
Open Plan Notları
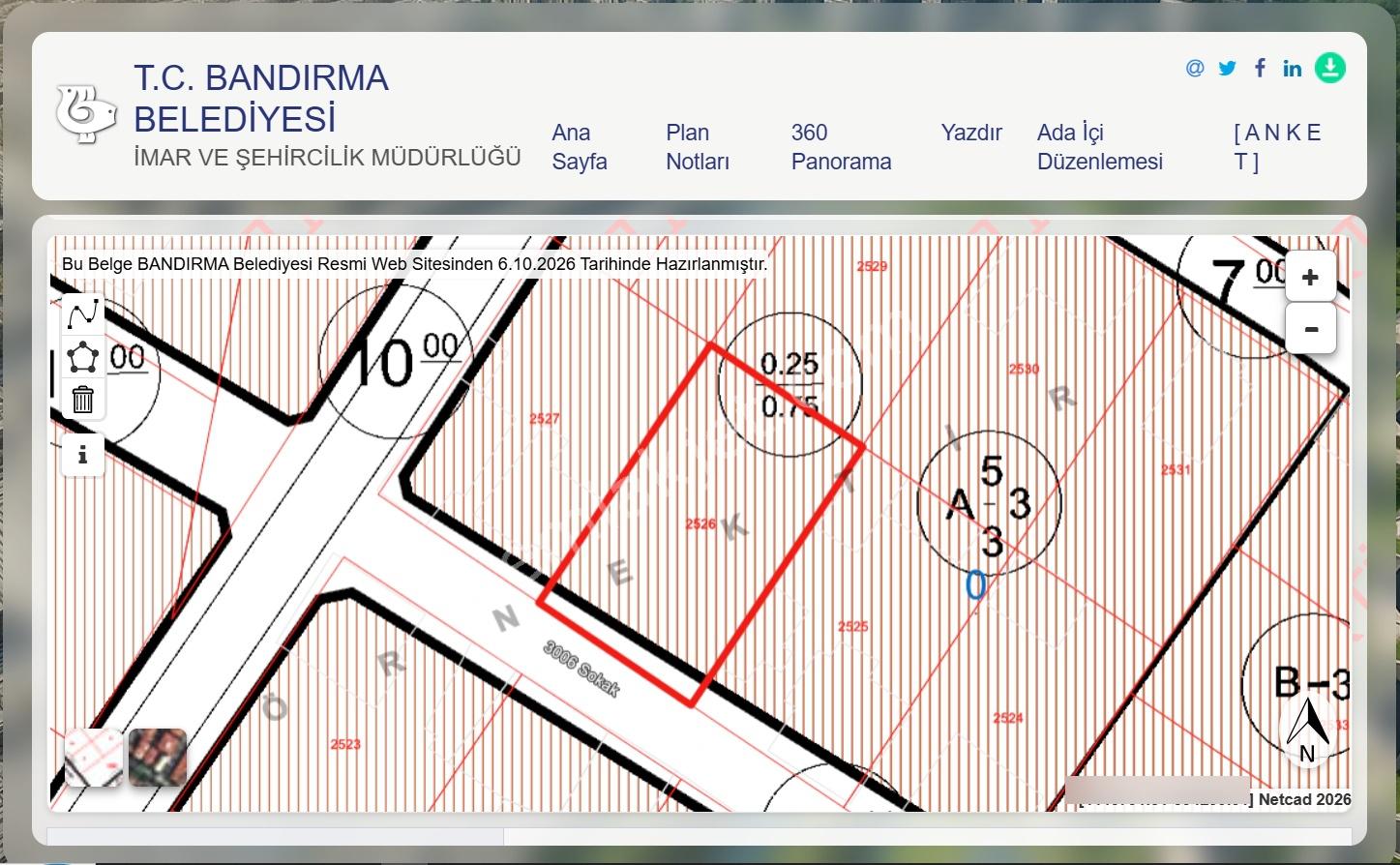(x=698, y=147)
